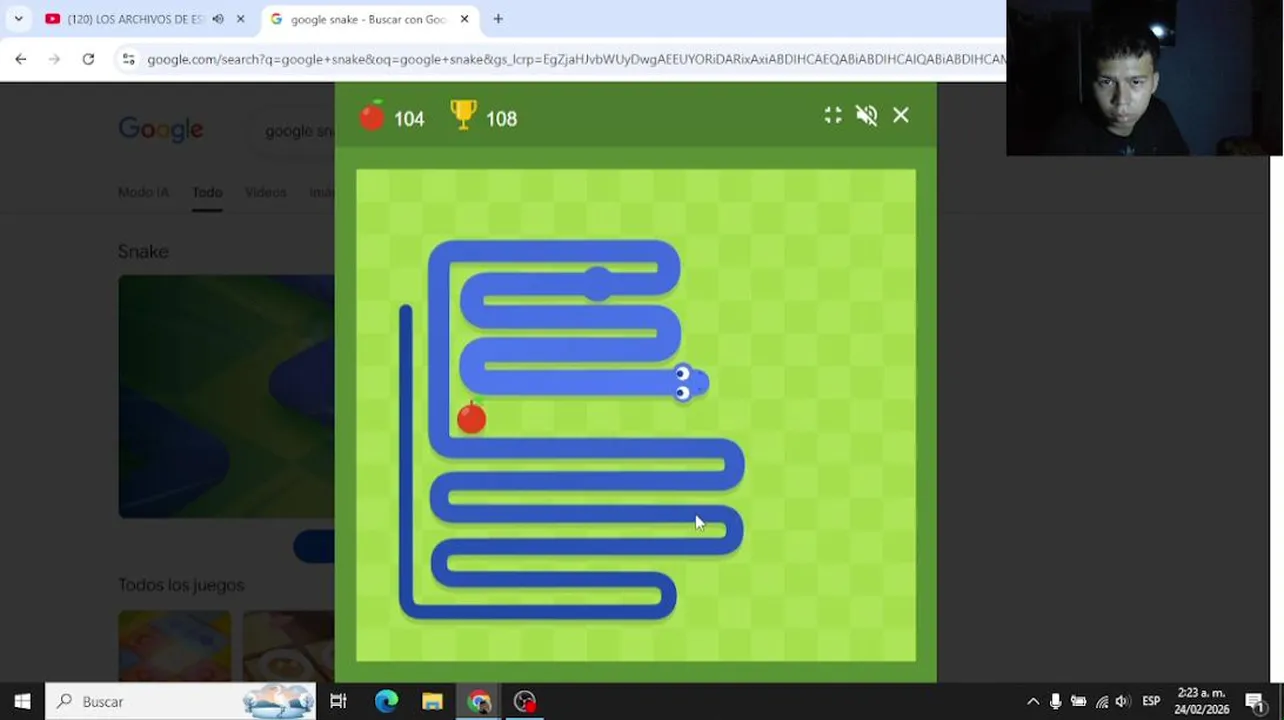
Task: Click the Buscar taskbar search box
Action: [181, 701]
